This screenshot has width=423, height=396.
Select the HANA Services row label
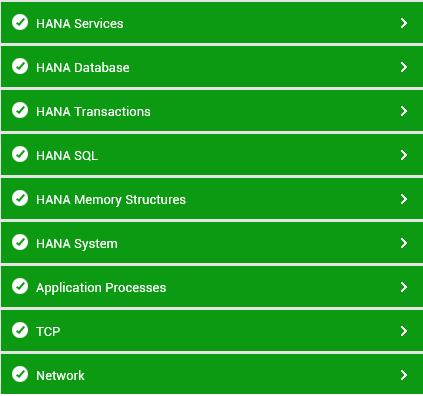click(80, 24)
